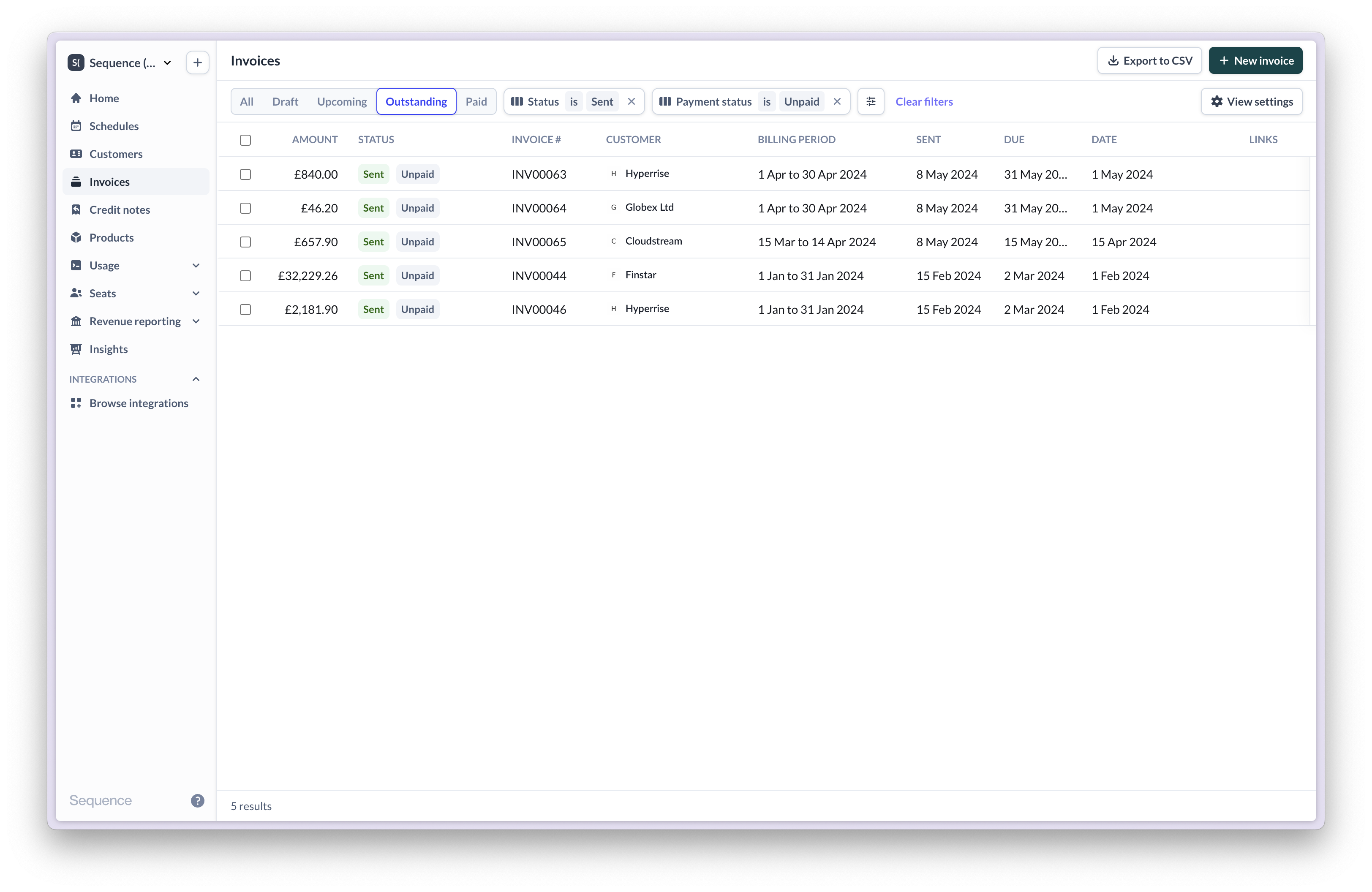1372x892 pixels.
Task: Click the Seats people icon
Action: pyautogui.click(x=76, y=293)
